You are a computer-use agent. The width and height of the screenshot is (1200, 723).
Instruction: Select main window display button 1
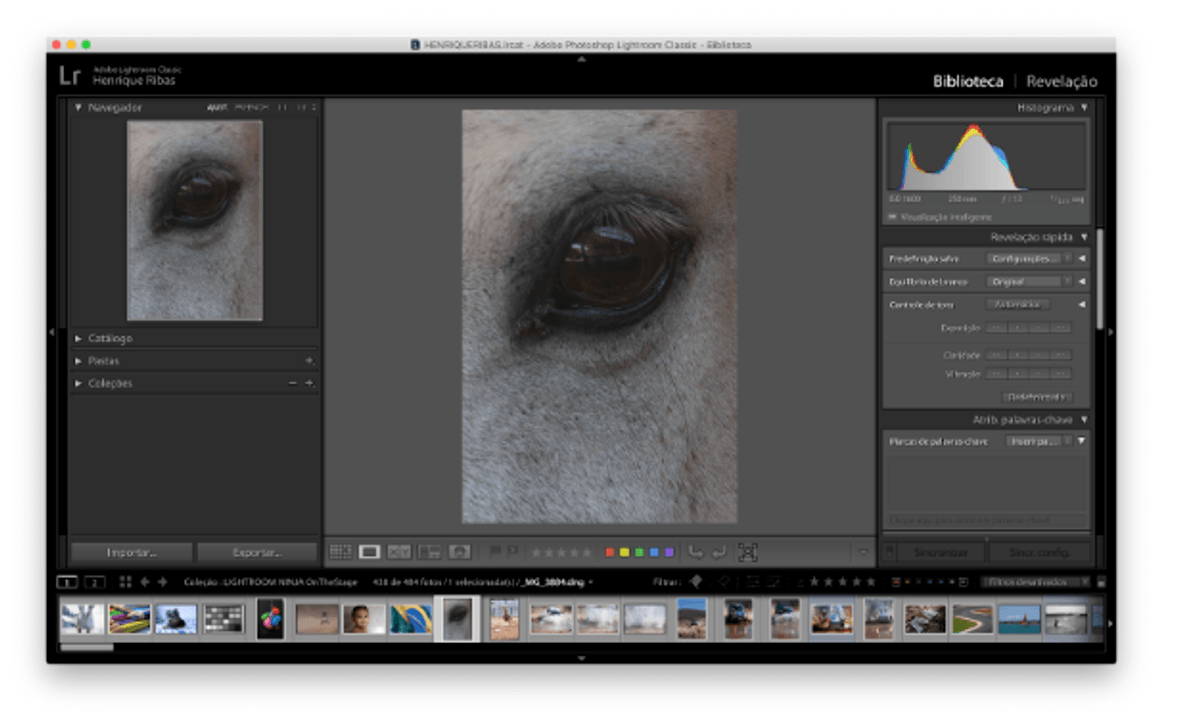pyautogui.click(x=67, y=582)
